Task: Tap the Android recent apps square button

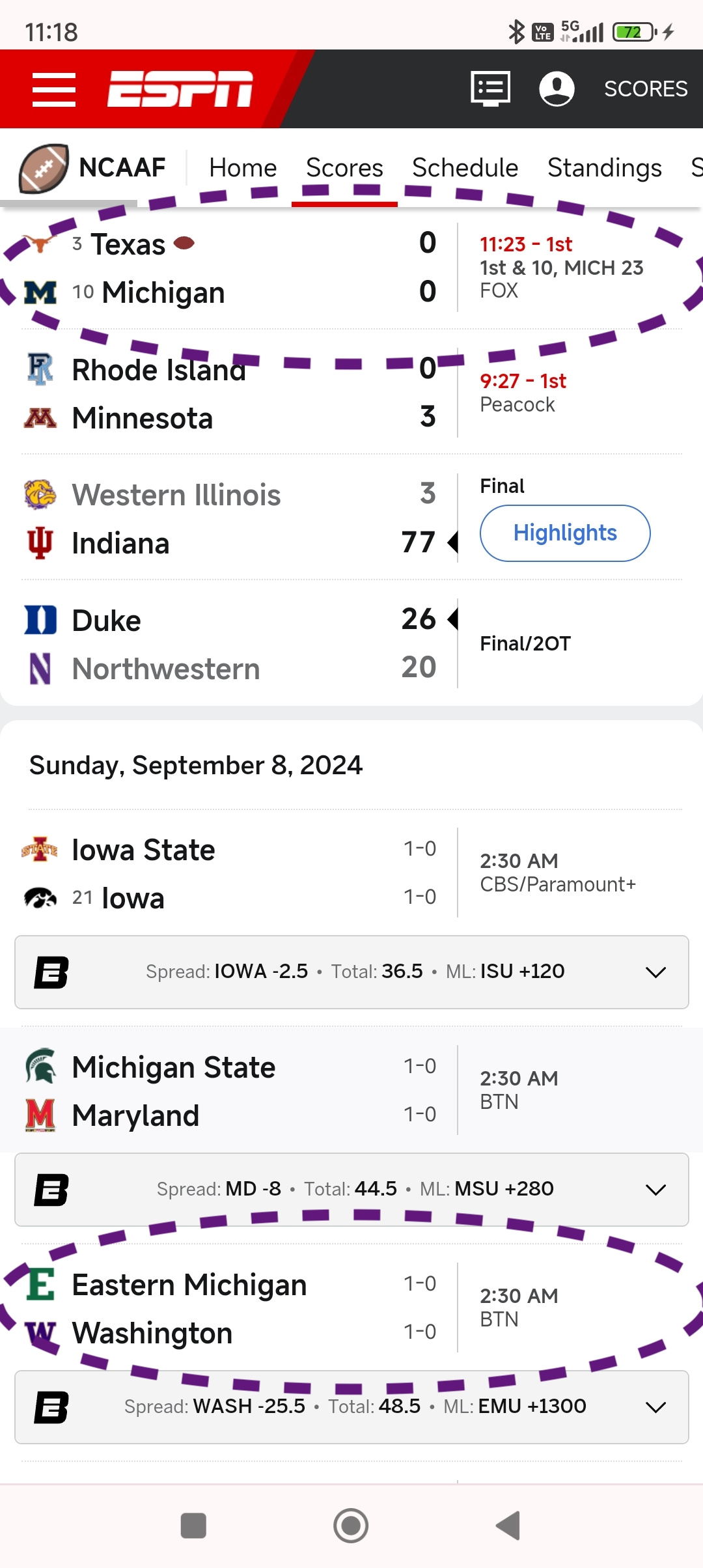Action: (x=193, y=1526)
